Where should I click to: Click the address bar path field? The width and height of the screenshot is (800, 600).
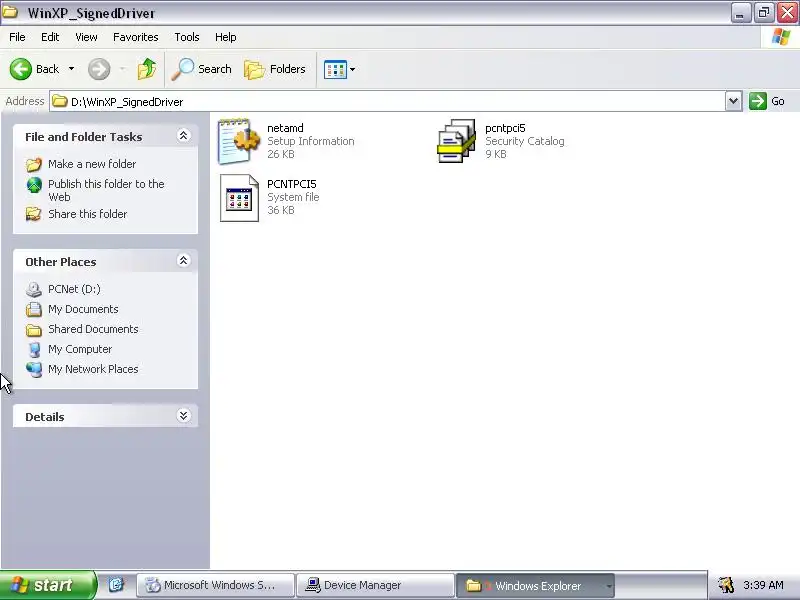[x=387, y=102]
